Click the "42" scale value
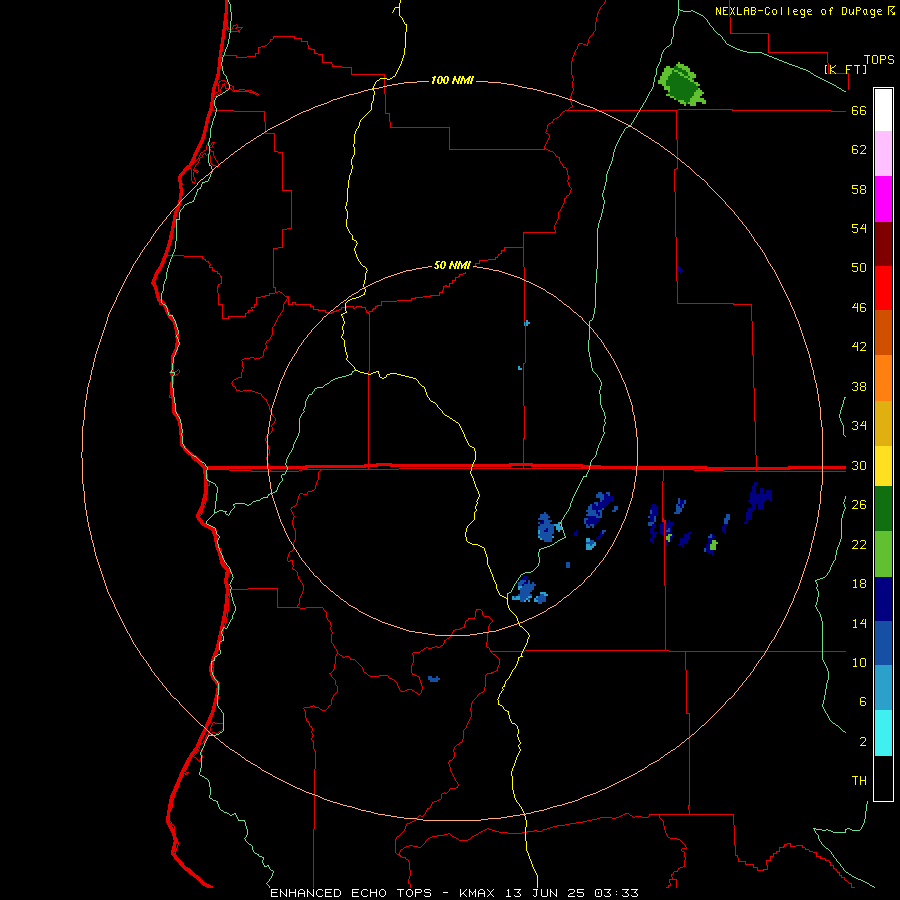The image size is (900, 900). point(859,347)
